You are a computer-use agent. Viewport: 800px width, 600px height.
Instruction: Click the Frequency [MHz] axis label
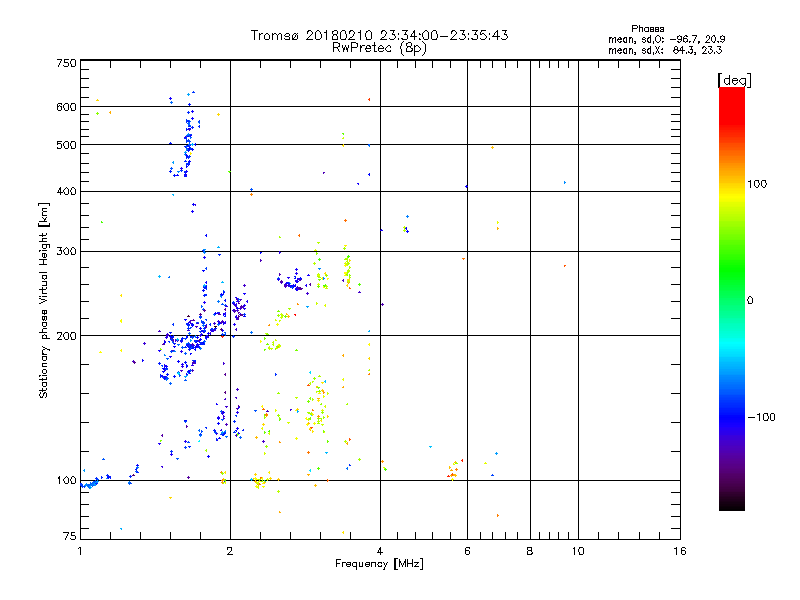coord(379,564)
